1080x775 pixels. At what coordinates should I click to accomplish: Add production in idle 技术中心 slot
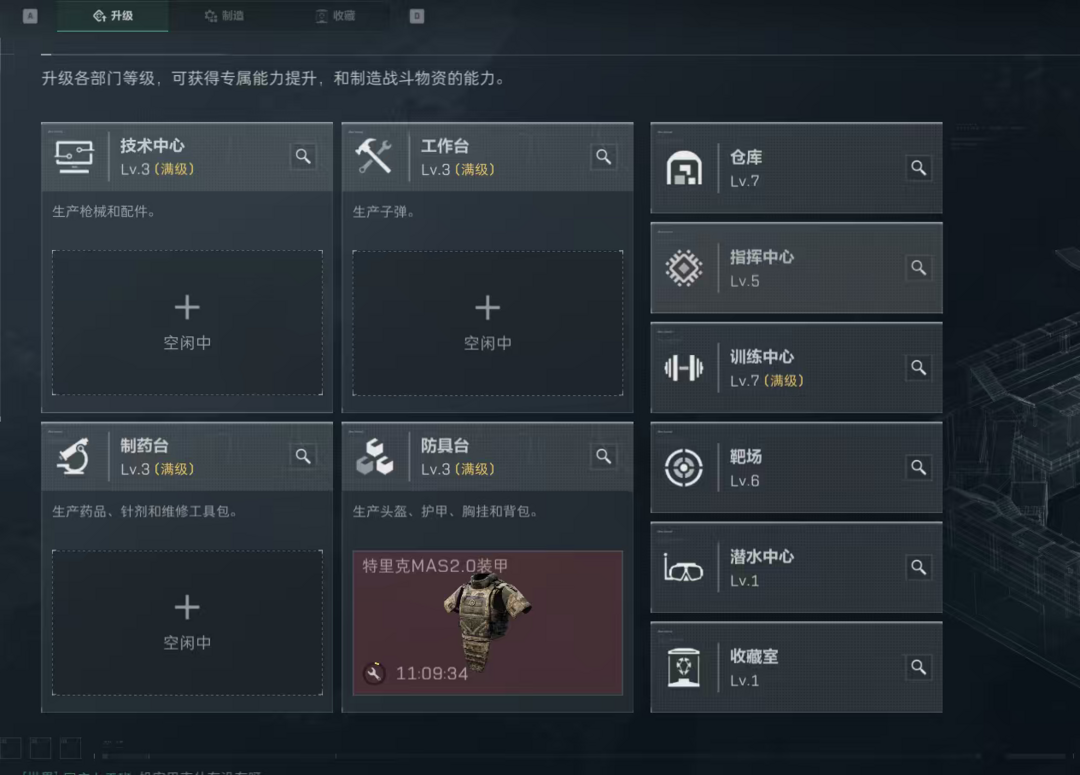[187, 322]
